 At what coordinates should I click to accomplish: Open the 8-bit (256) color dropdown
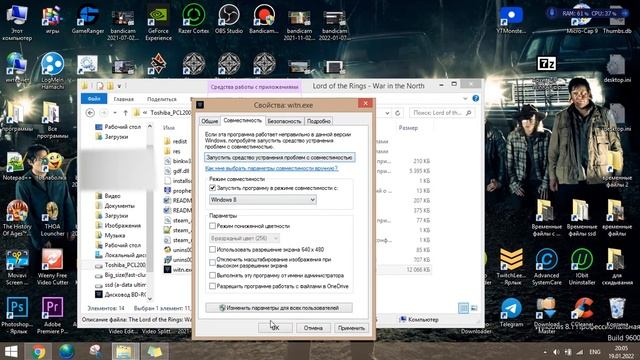coord(244,238)
